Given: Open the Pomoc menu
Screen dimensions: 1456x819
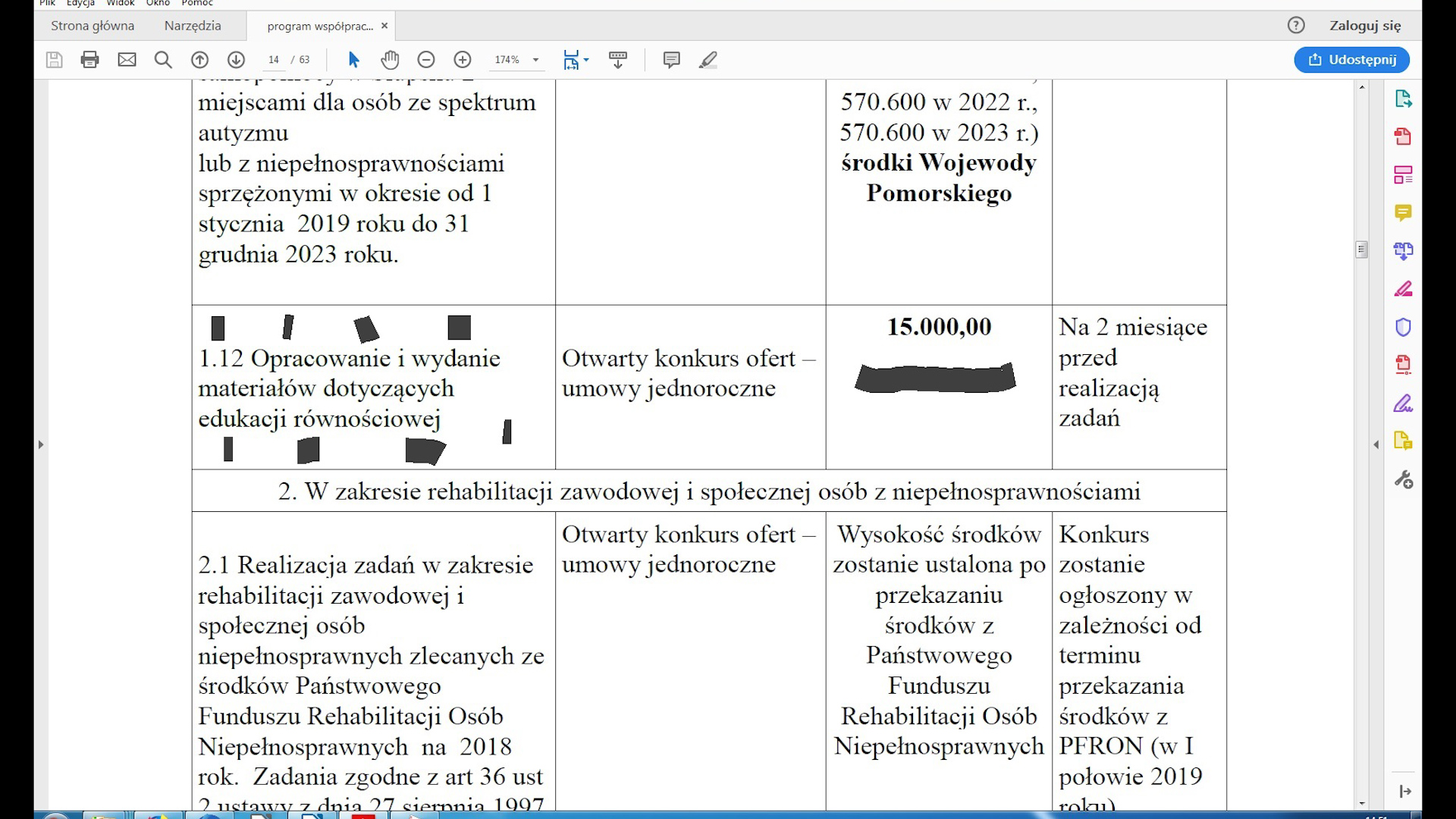Looking at the screenshot, I should 197,3.
